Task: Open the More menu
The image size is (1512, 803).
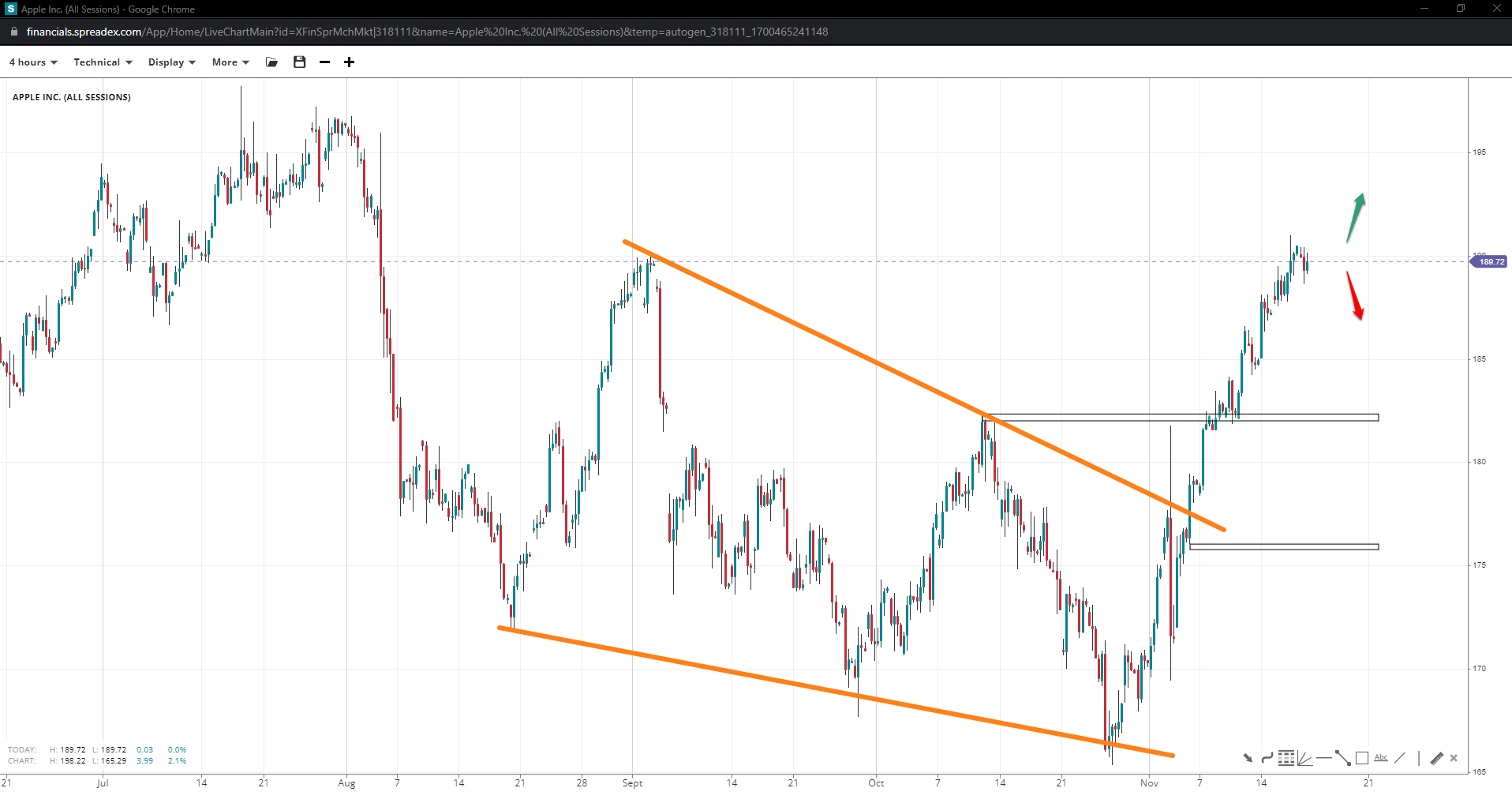Action: [230, 62]
